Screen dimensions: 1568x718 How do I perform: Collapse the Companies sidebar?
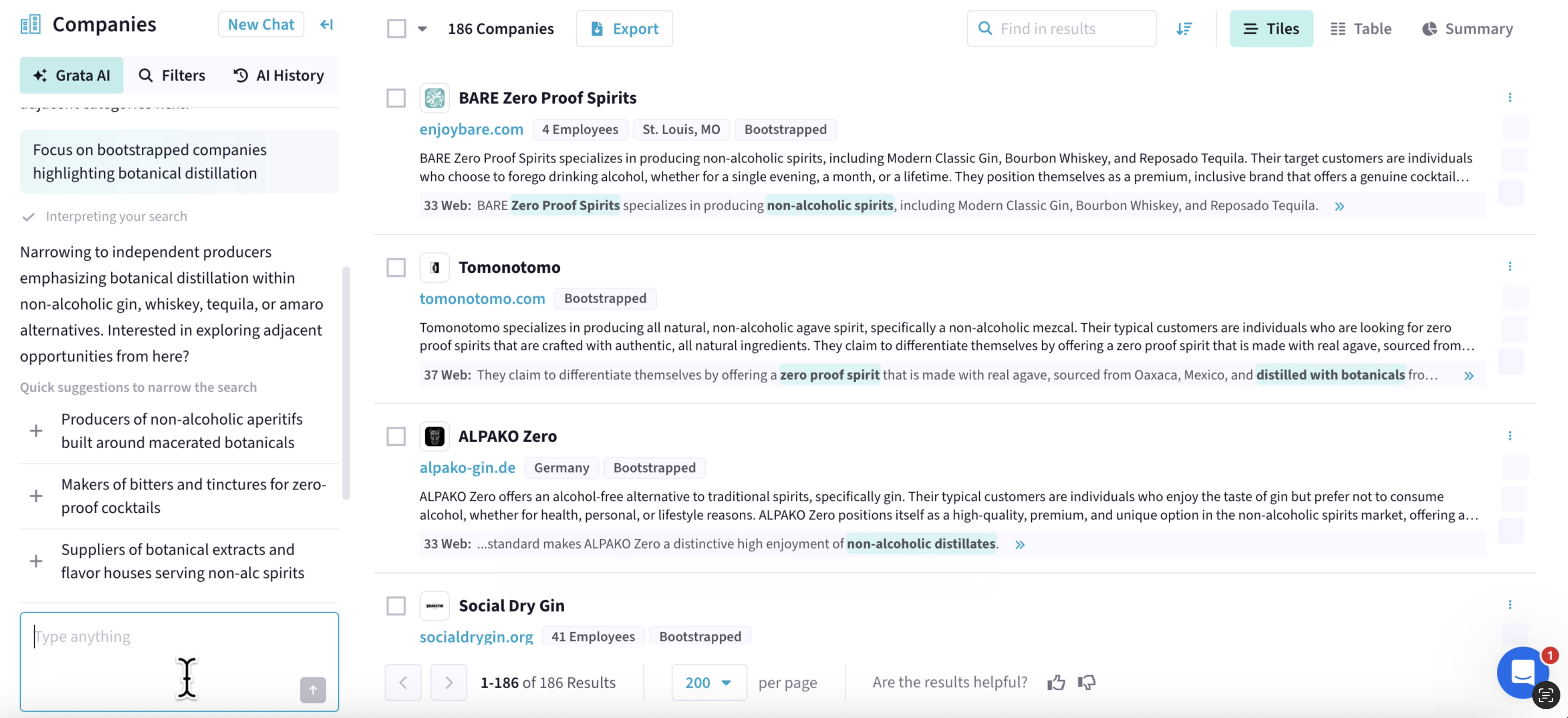click(327, 24)
